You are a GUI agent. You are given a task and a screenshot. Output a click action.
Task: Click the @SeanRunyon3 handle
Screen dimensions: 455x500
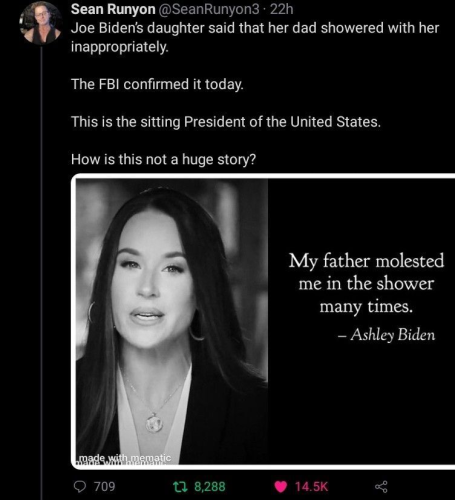pyautogui.click(x=209, y=9)
